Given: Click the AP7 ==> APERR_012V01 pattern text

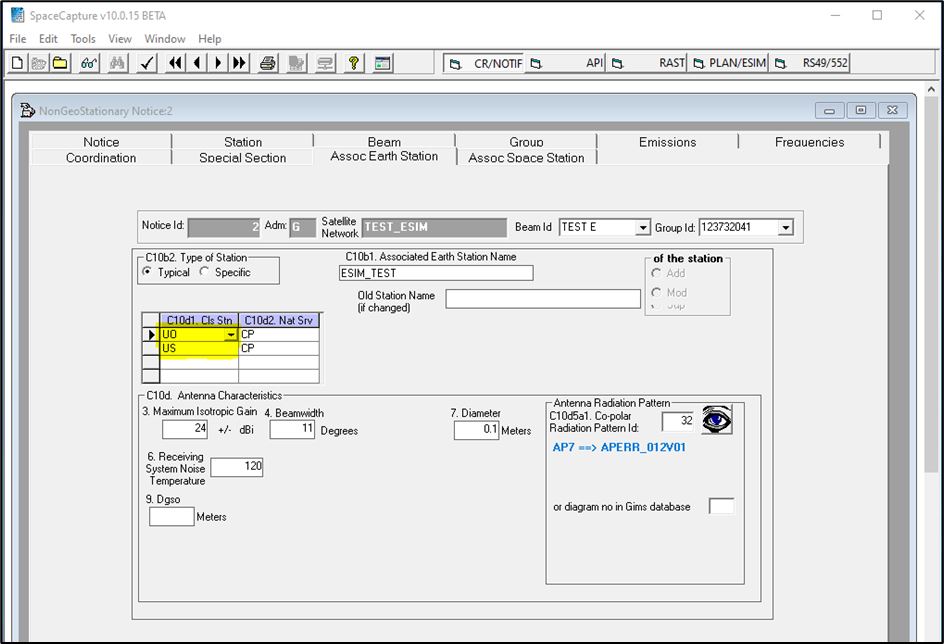Looking at the screenshot, I should (619, 447).
